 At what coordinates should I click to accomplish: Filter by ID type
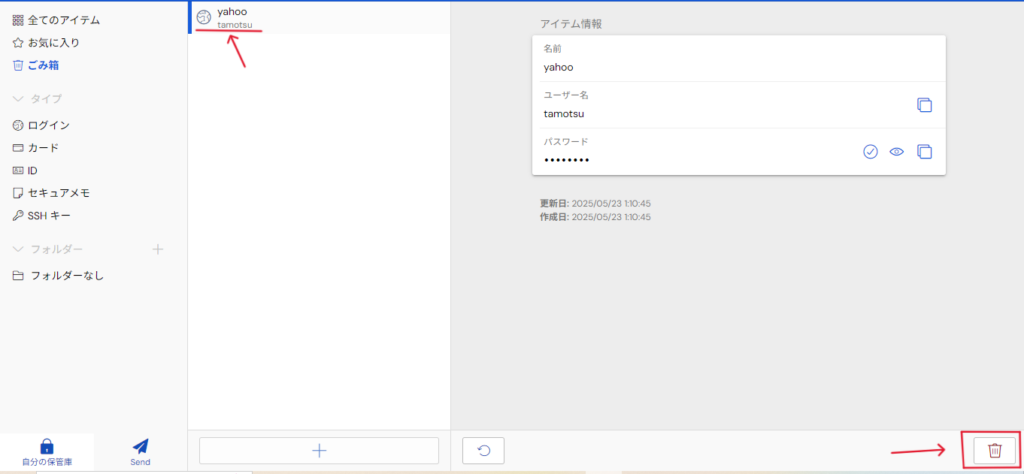pyautogui.click(x=25, y=170)
